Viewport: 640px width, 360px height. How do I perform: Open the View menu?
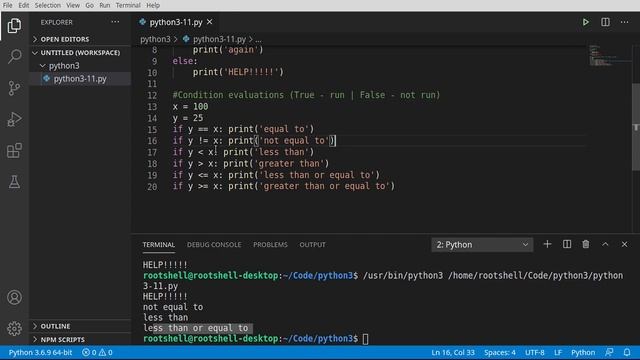pos(73,5)
